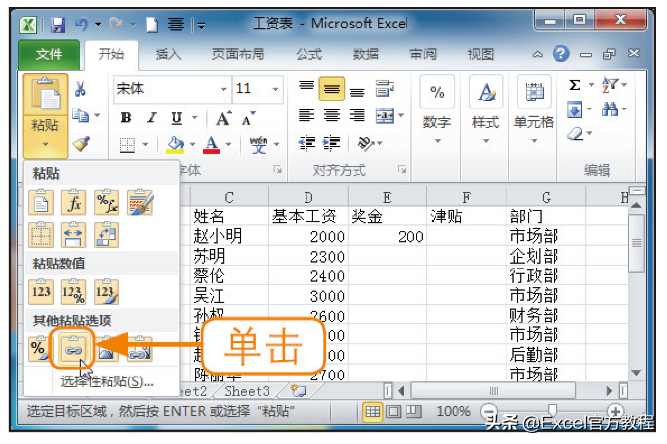Toggle bottom vertical alignment

(357, 91)
